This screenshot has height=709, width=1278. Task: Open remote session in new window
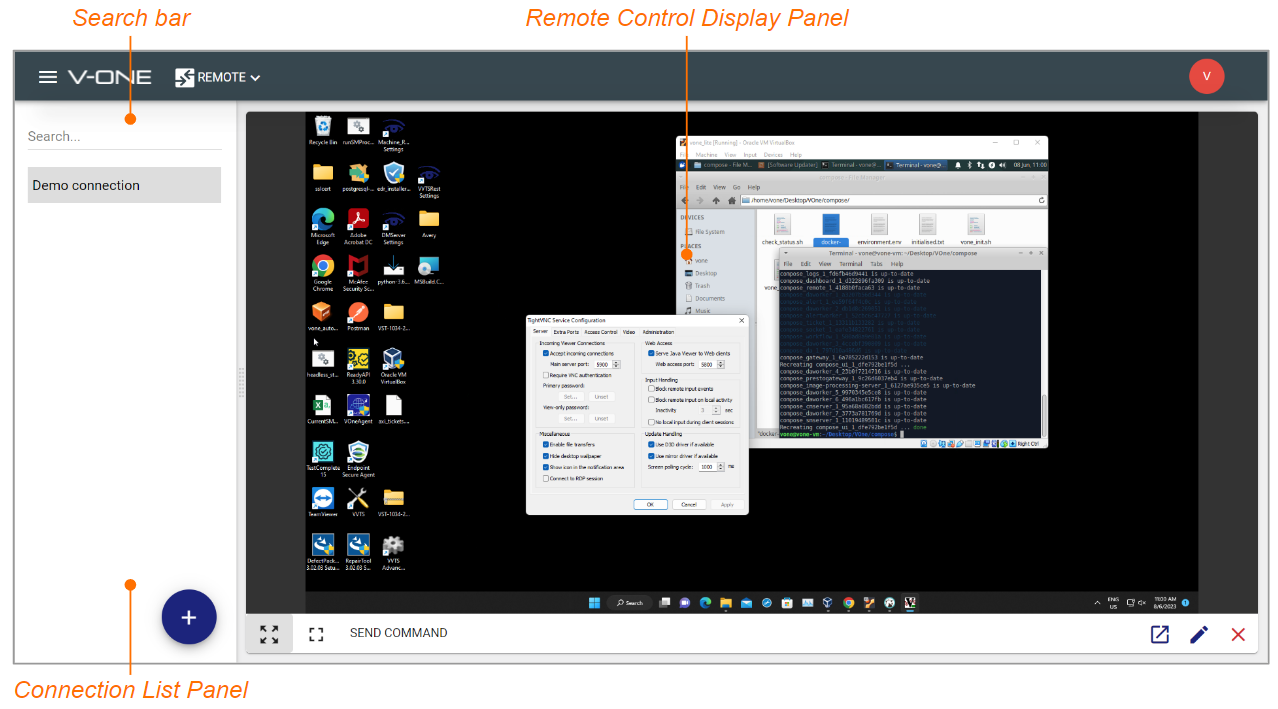(x=1160, y=634)
